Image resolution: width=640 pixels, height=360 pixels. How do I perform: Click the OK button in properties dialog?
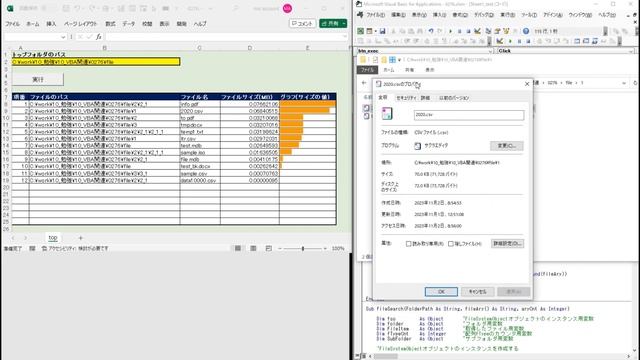pos(441,292)
